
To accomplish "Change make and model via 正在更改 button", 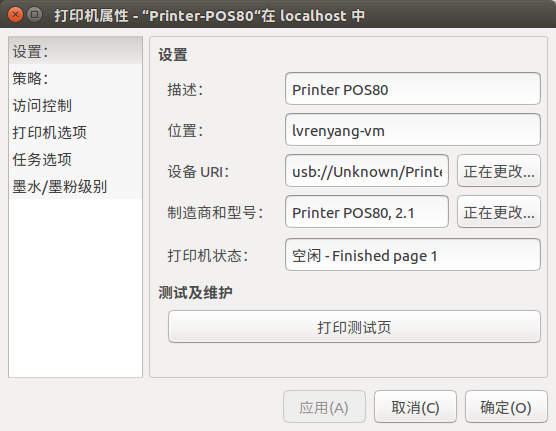I will point(499,212).
